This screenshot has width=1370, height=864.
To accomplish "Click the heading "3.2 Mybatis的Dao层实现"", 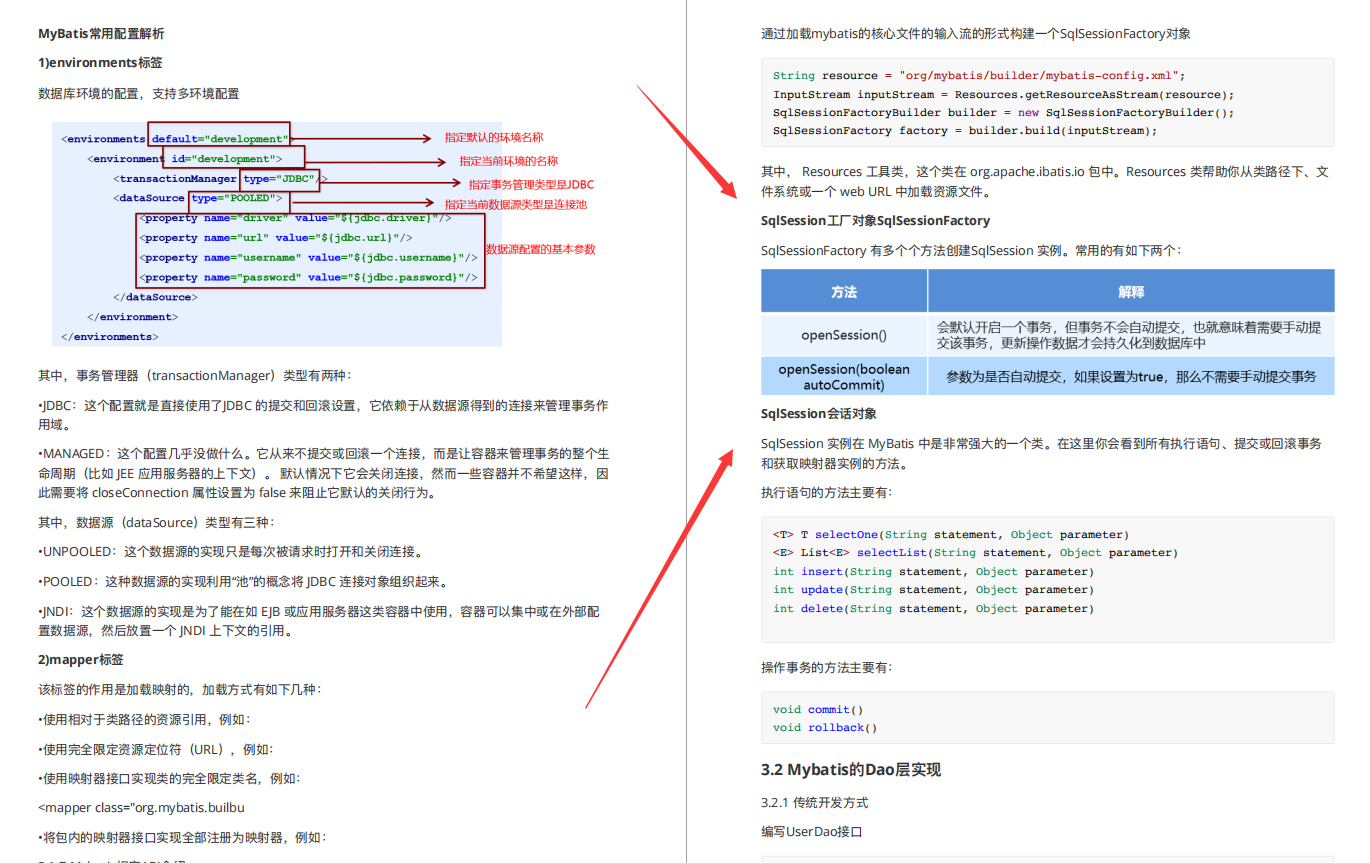I will pos(851,770).
